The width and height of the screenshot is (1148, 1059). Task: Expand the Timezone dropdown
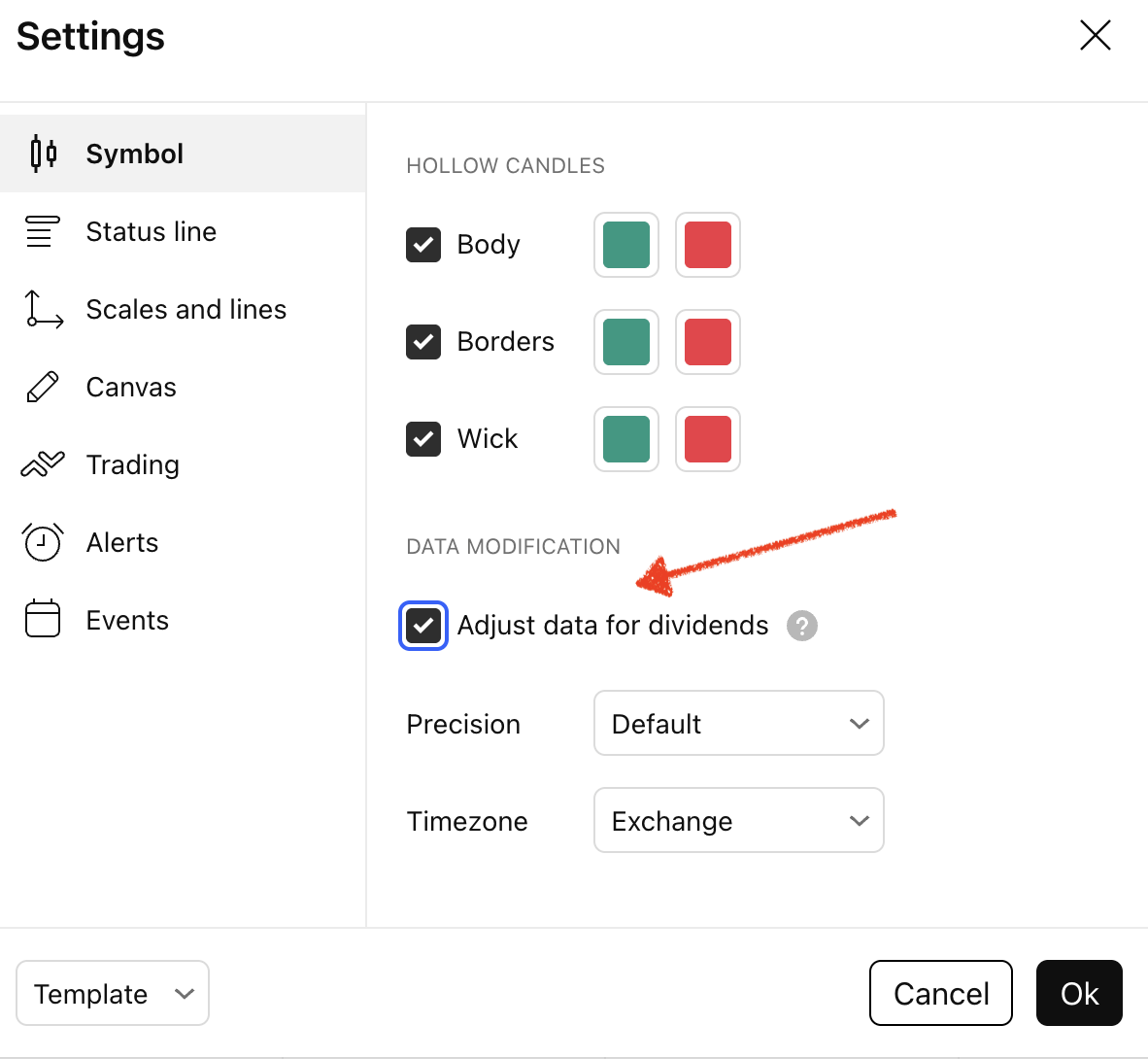(738, 820)
